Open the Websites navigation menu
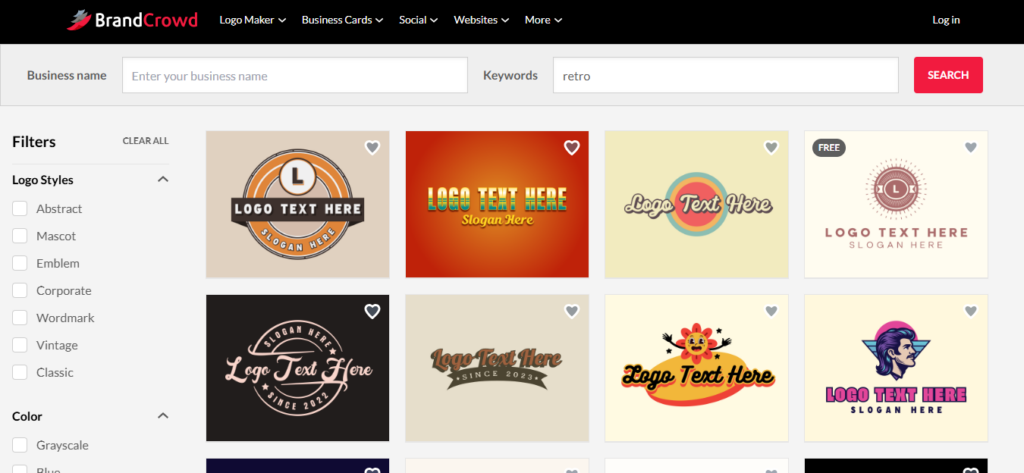The image size is (1024, 473). [x=481, y=20]
